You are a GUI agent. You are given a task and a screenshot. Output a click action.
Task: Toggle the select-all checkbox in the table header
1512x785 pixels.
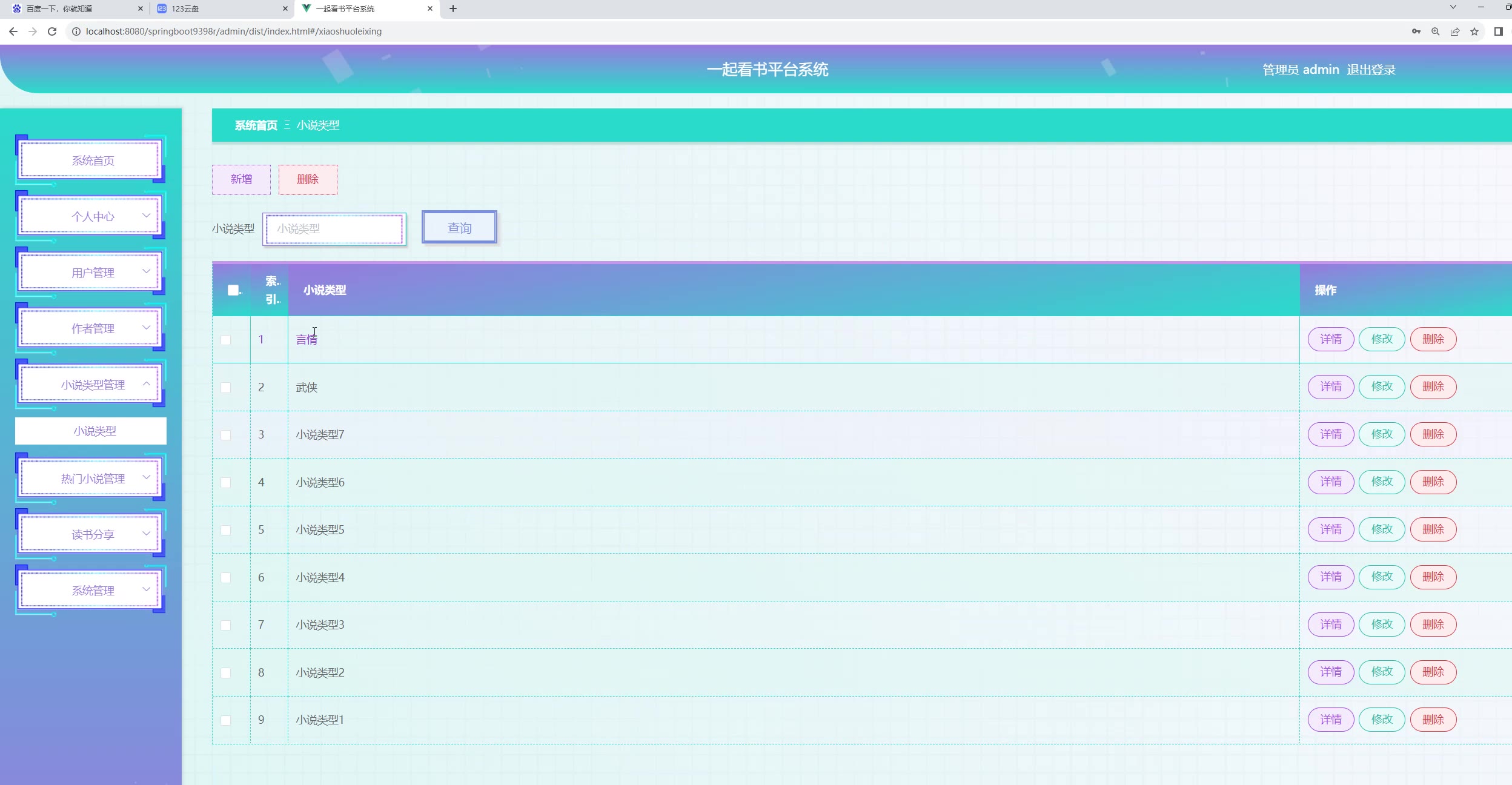(x=233, y=290)
